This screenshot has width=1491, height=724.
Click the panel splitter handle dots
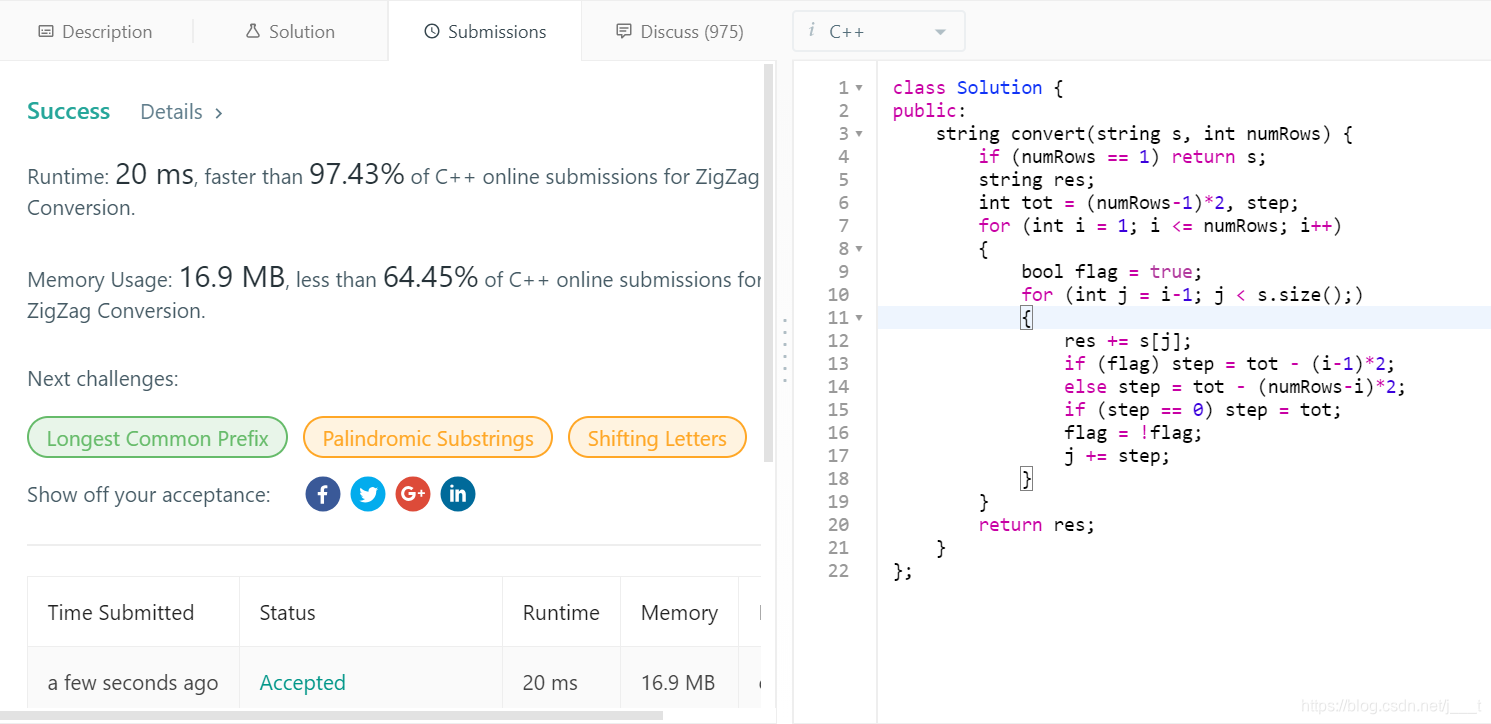(x=785, y=350)
